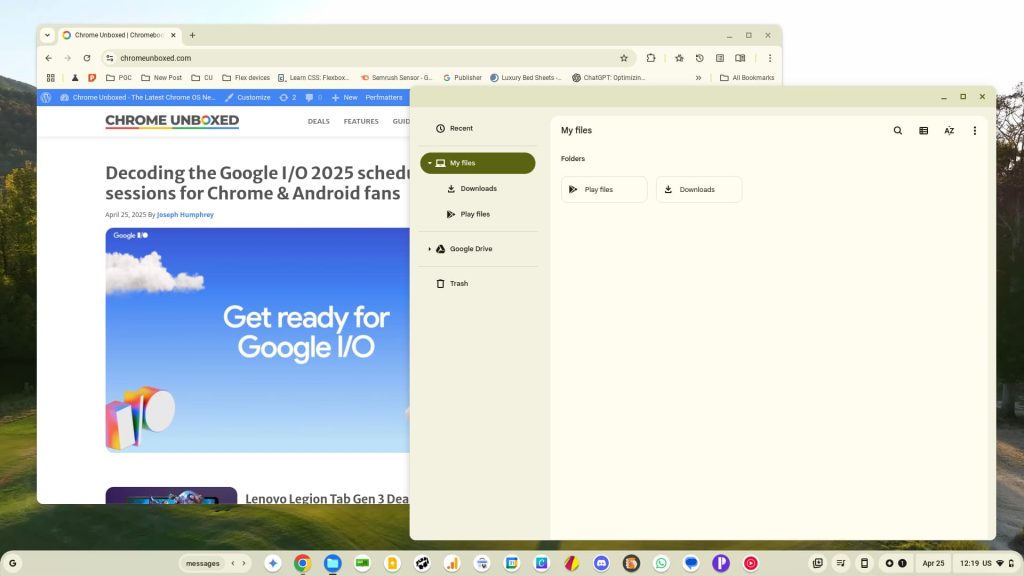The height and width of the screenshot is (576, 1024).
Task: Open the Play files folder tile
Action: click(604, 189)
